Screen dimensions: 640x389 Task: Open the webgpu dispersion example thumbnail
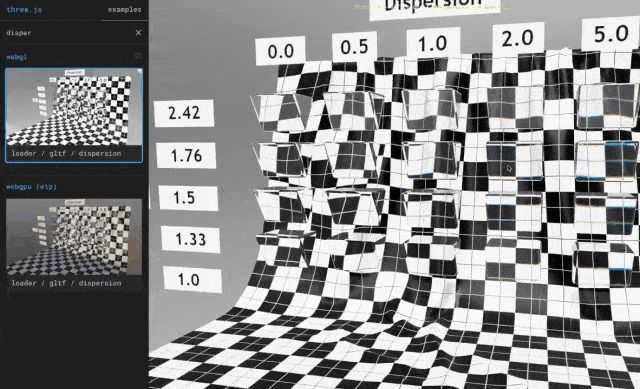coord(74,237)
